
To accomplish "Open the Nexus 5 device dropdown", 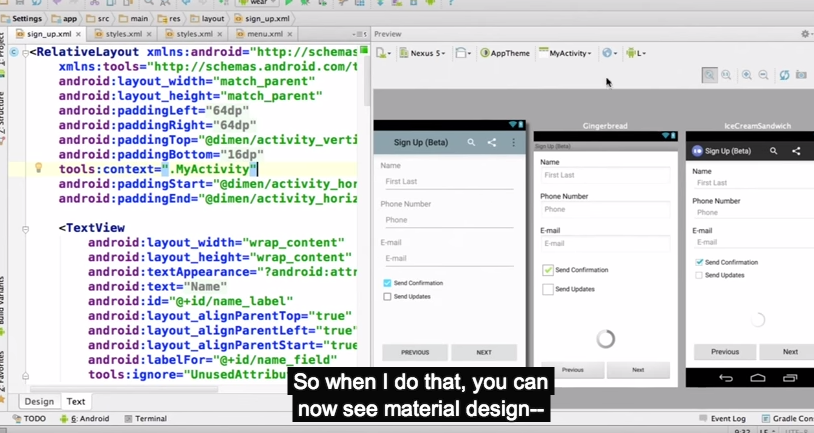I will coord(423,53).
